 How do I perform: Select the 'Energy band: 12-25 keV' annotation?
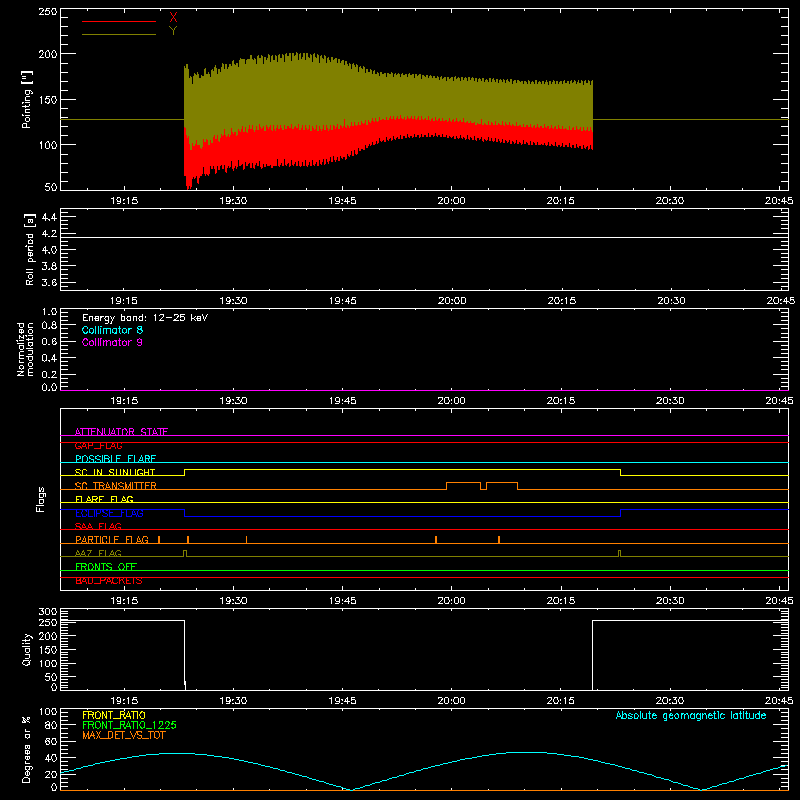point(145,318)
